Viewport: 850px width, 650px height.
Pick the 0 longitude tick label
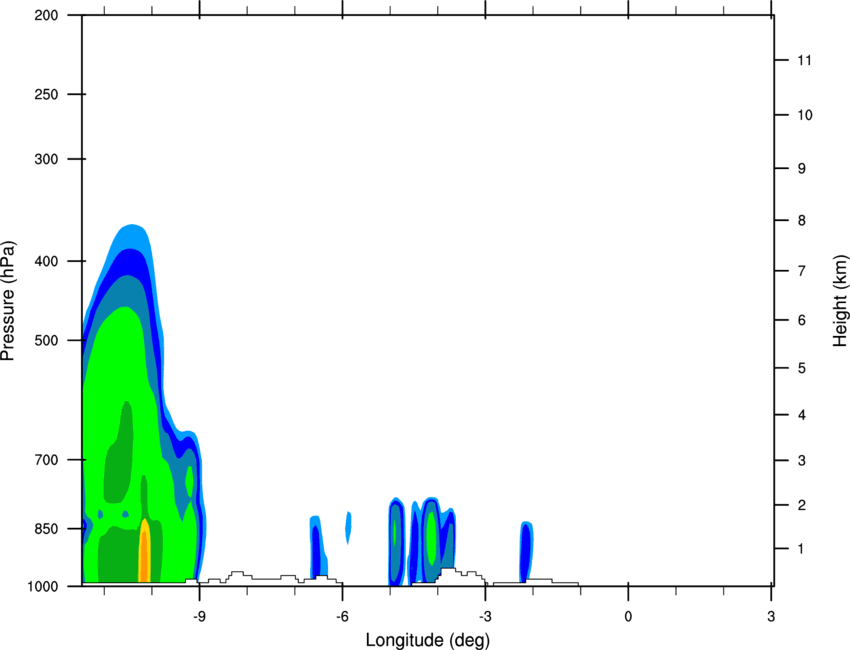[628, 616]
